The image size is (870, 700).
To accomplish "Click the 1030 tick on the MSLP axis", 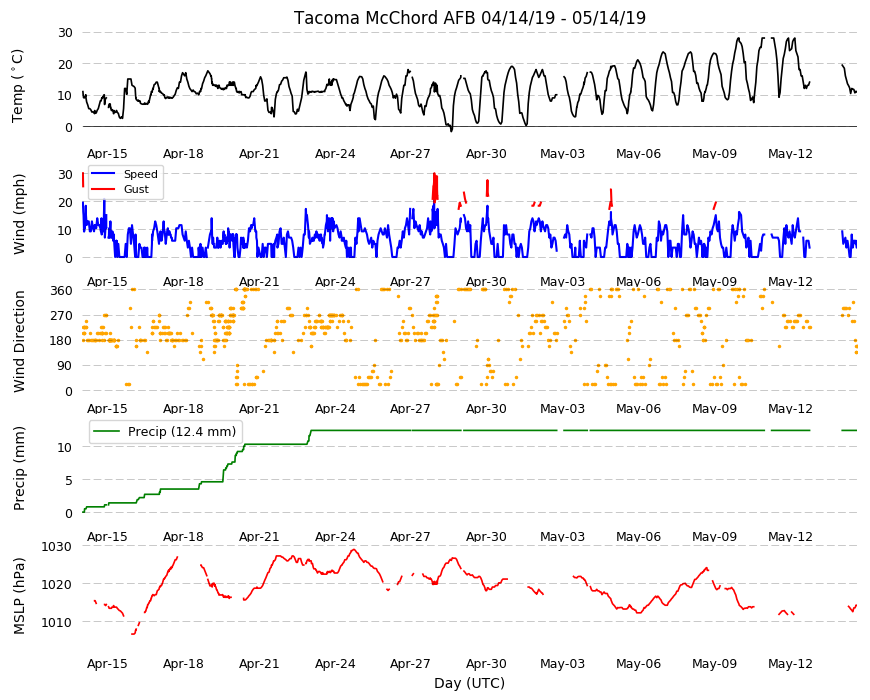I will pyautogui.click(x=57, y=546).
